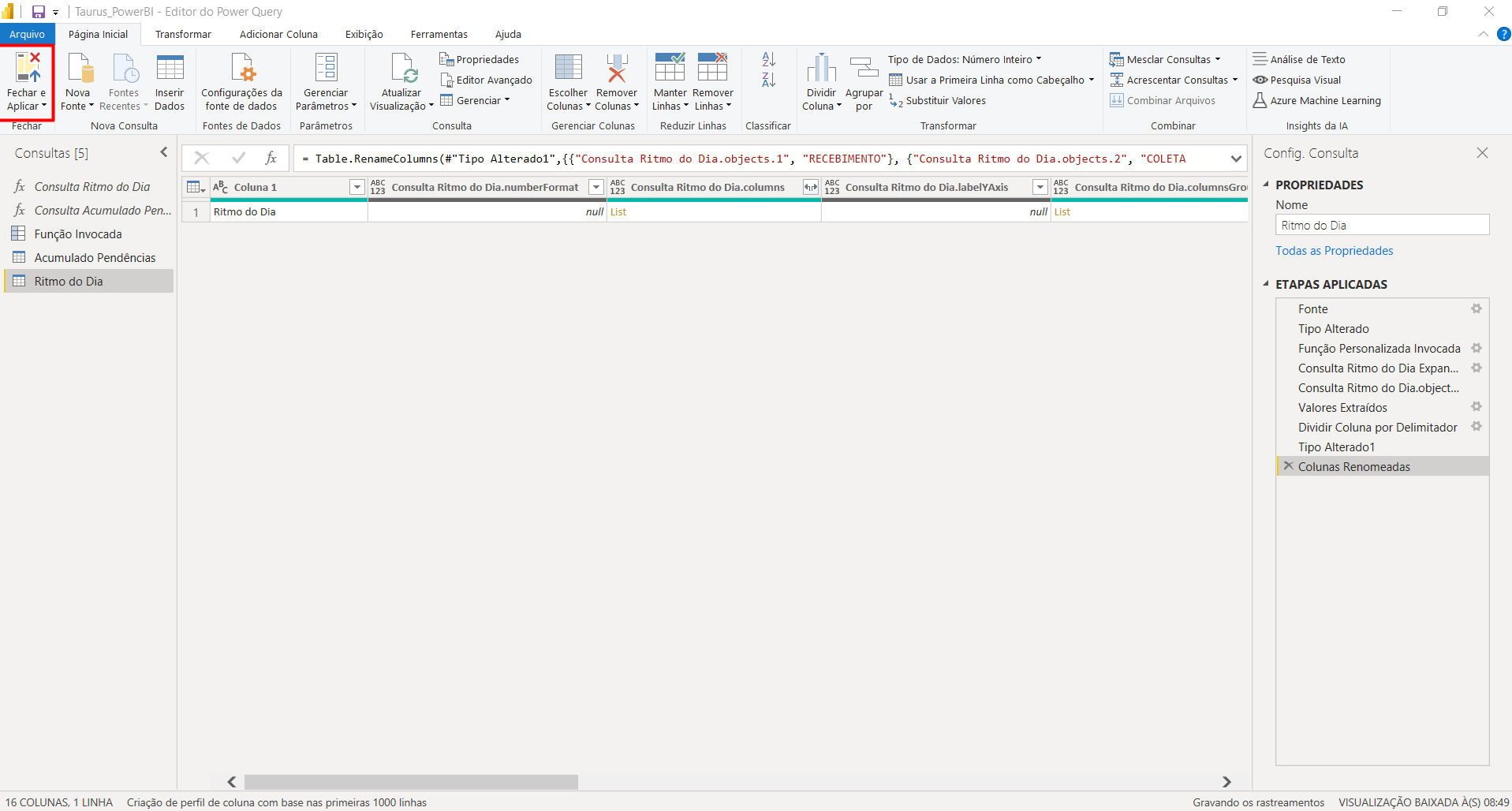This screenshot has width=1512, height=811.
Task: Open gear for Valores Extraídos step
Action: [x=1477, y=407]
